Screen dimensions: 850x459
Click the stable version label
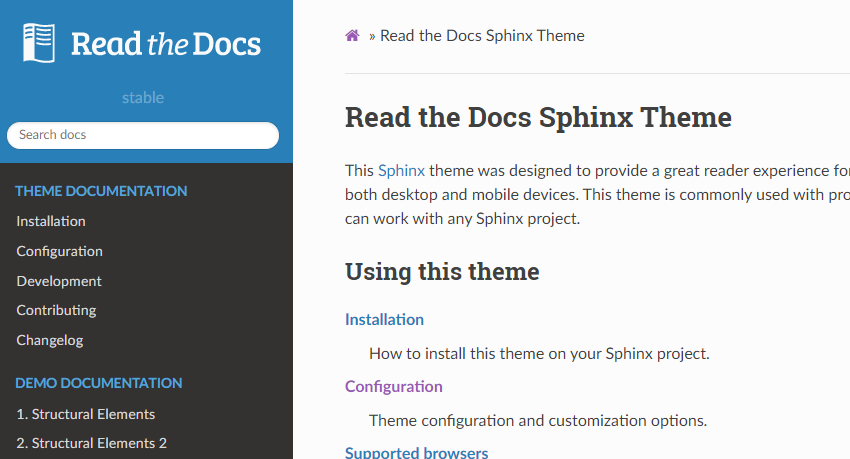pyautogui.click(x=143, y=98)
